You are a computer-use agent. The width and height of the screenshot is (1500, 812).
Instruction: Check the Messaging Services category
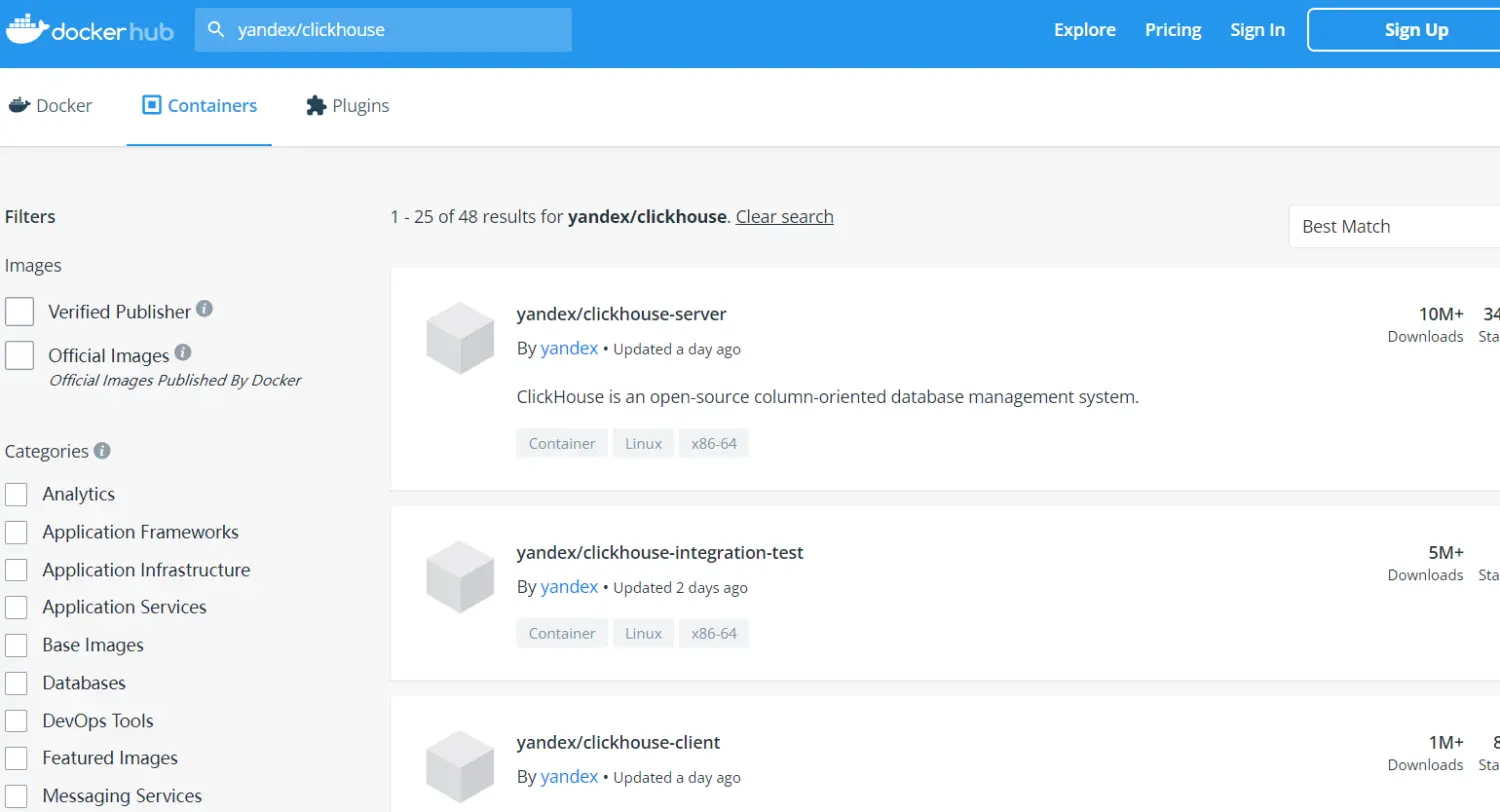[x=16, y=796]
